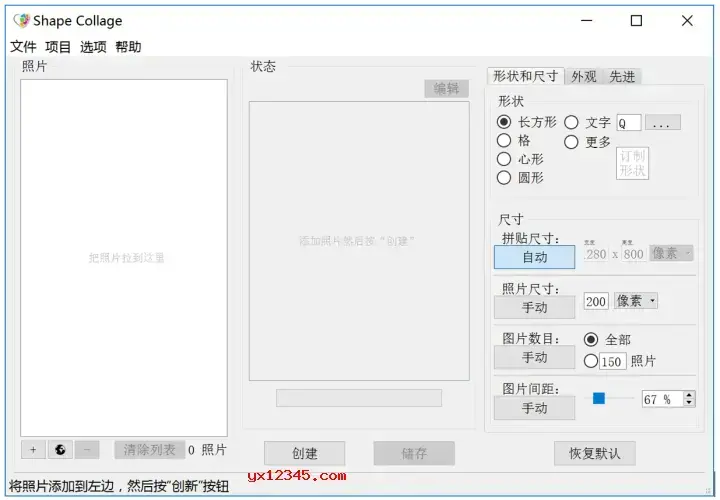Switch to the 形状和尺寸 tab

tap(526, 76)
